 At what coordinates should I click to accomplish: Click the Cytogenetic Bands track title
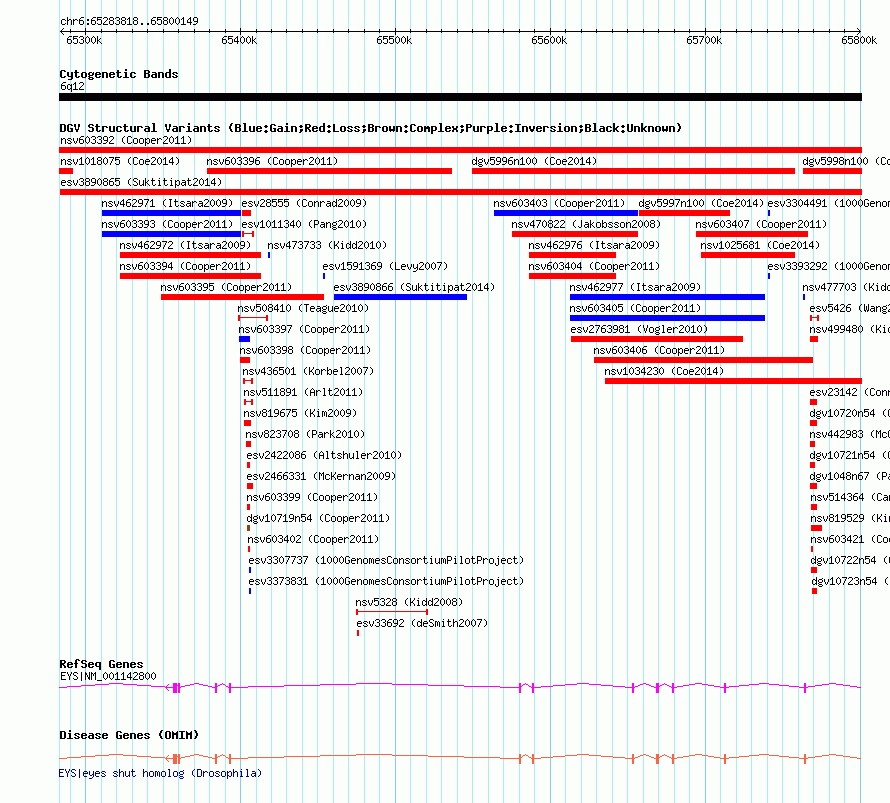pyautogui.click(x=119, y=74)
